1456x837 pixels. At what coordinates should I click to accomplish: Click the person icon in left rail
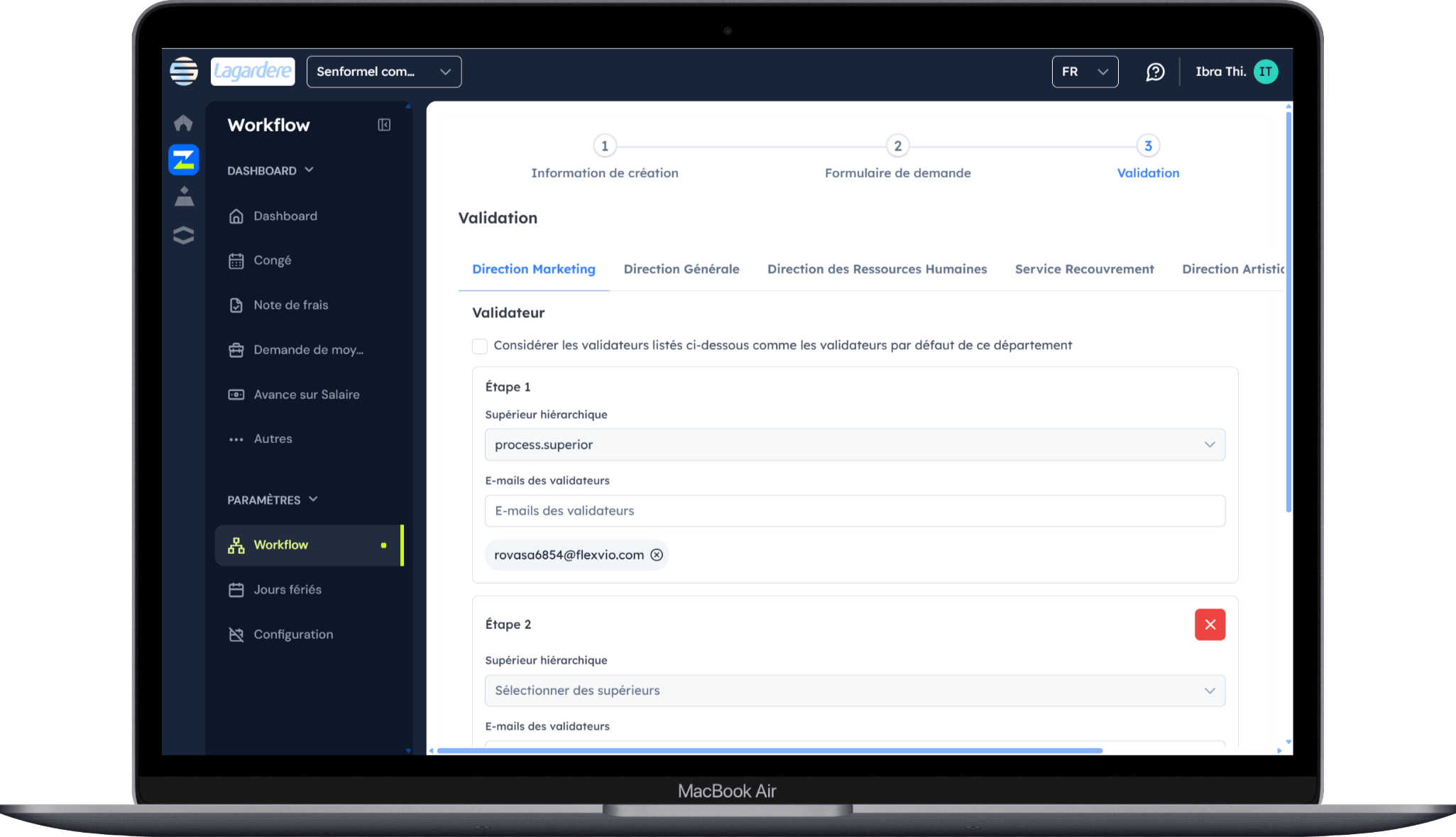point(184,197)
